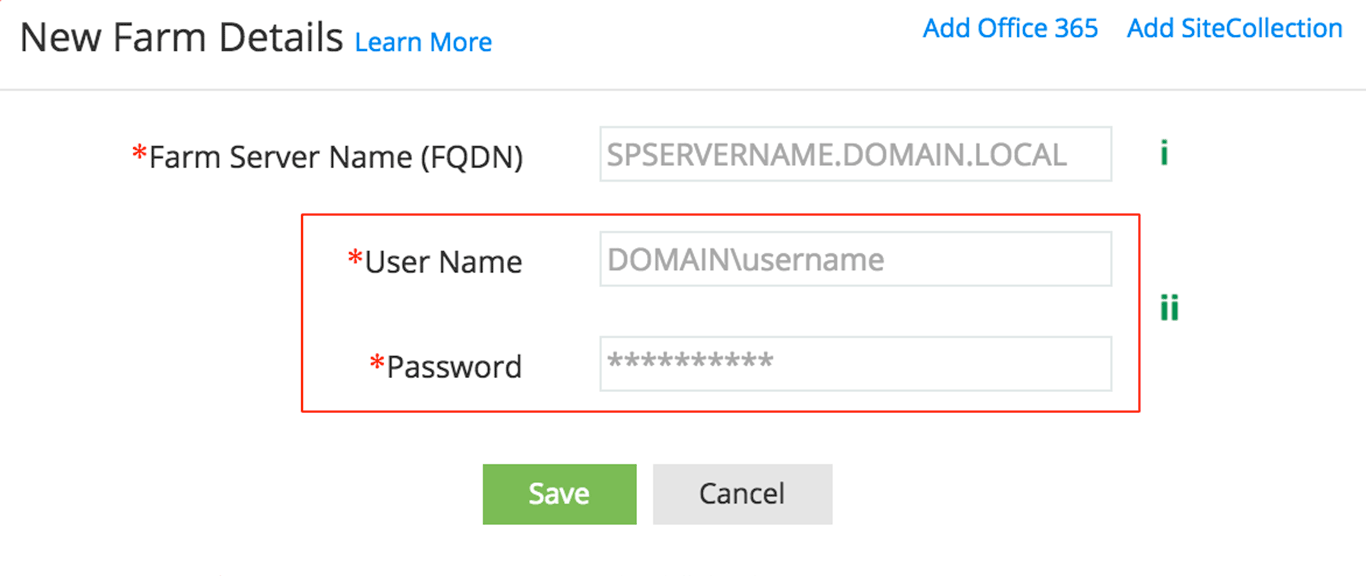Screen dimensions: 1366x576
Task: Click the green 'ii' info icon beside credentials
Action: [x=1168, y=308]
